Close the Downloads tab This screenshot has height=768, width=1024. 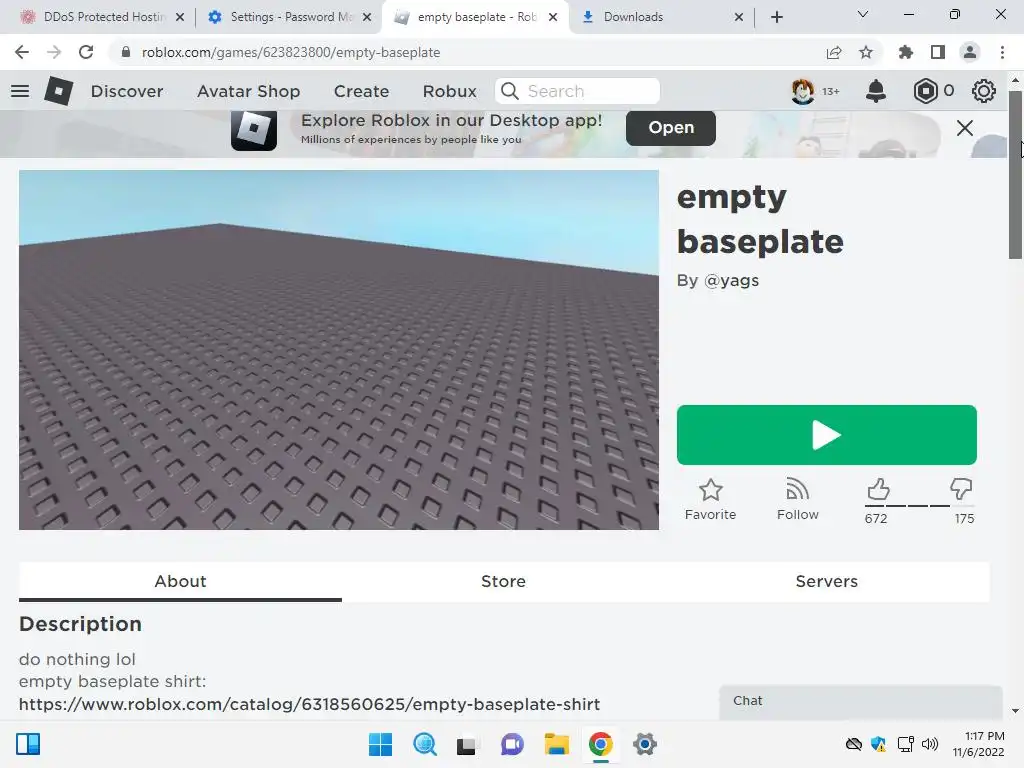[x=739, y=17]
